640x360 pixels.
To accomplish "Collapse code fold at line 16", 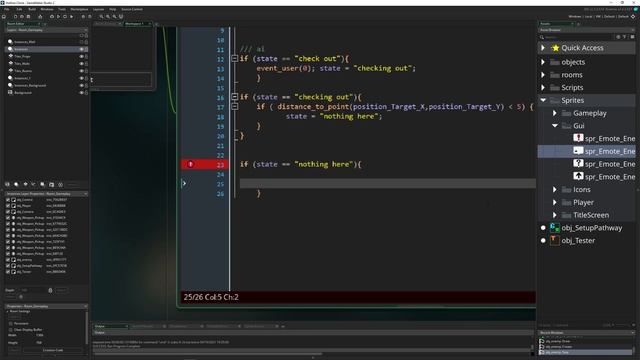I will point(235,97).
